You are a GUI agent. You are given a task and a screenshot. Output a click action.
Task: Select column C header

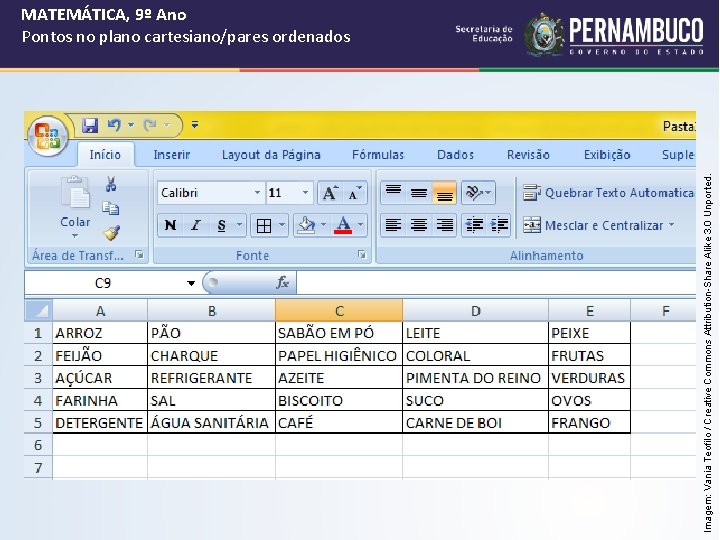click(x=339, y=311)
